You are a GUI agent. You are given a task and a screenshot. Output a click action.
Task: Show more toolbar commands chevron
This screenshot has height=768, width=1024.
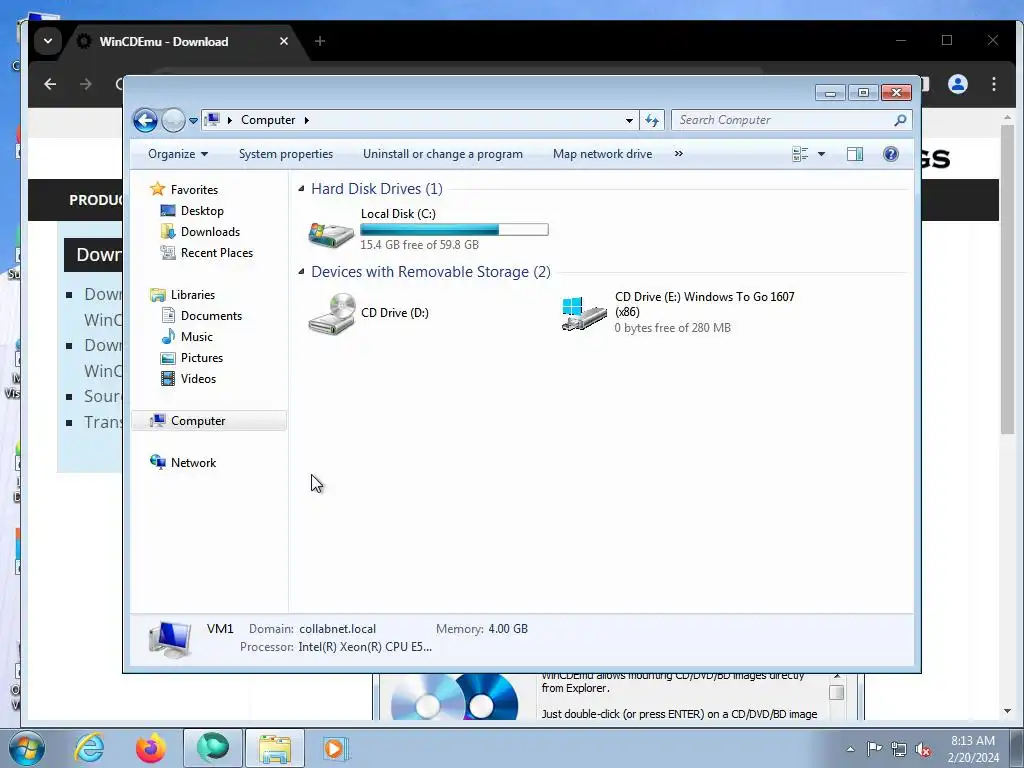679,154
